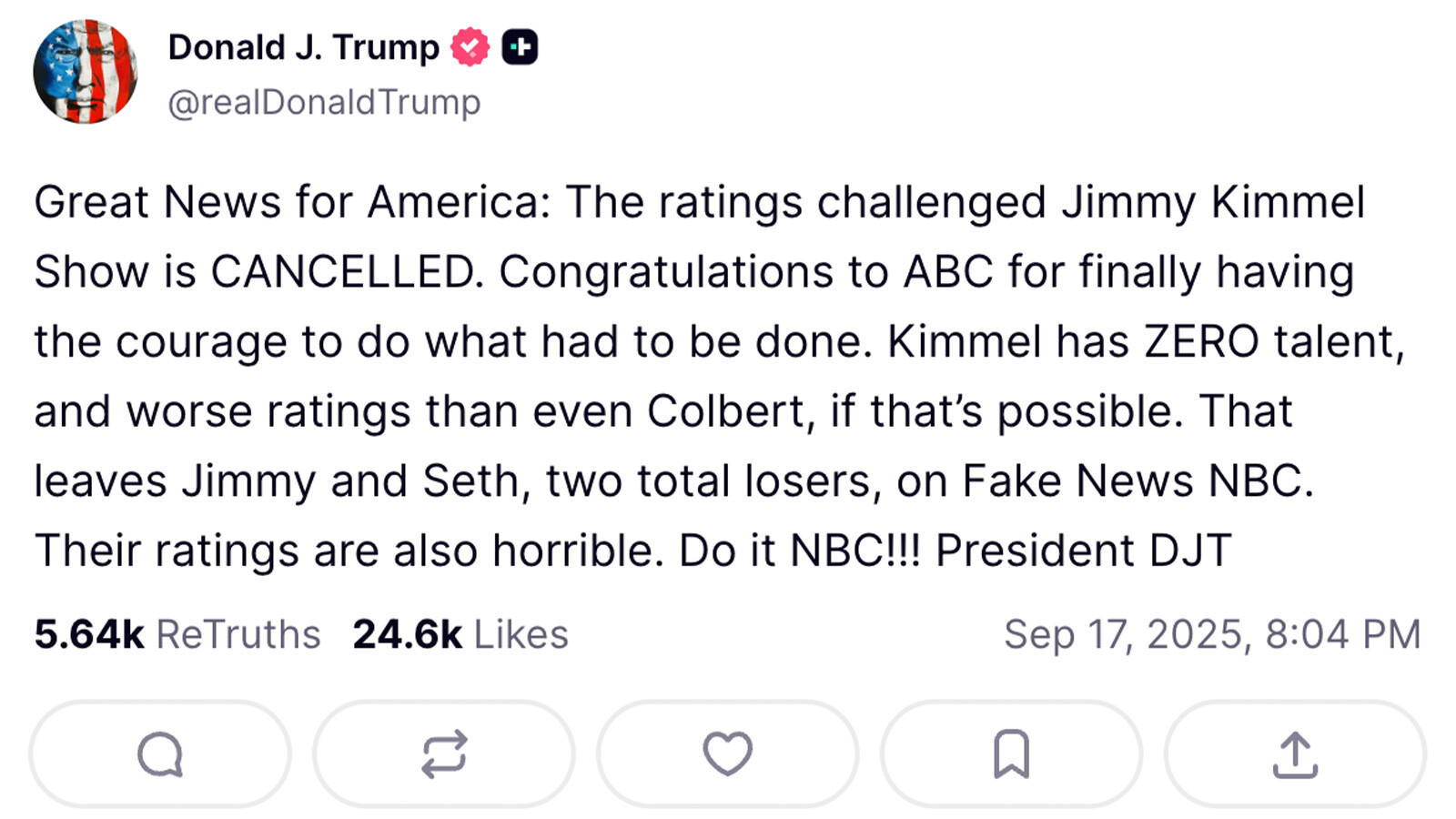Click the share upload arrow icon
The width and height of the screenshot is (1456, 819).
coord(1295,753)
